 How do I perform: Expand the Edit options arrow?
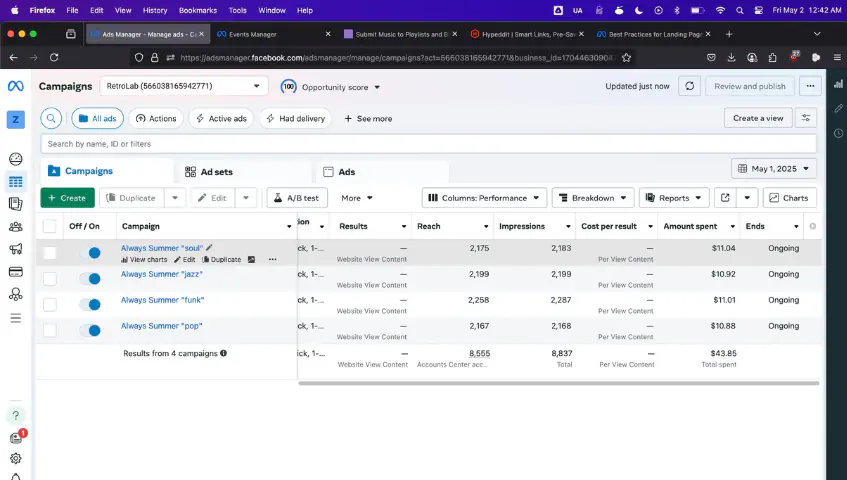coord(246,198)
